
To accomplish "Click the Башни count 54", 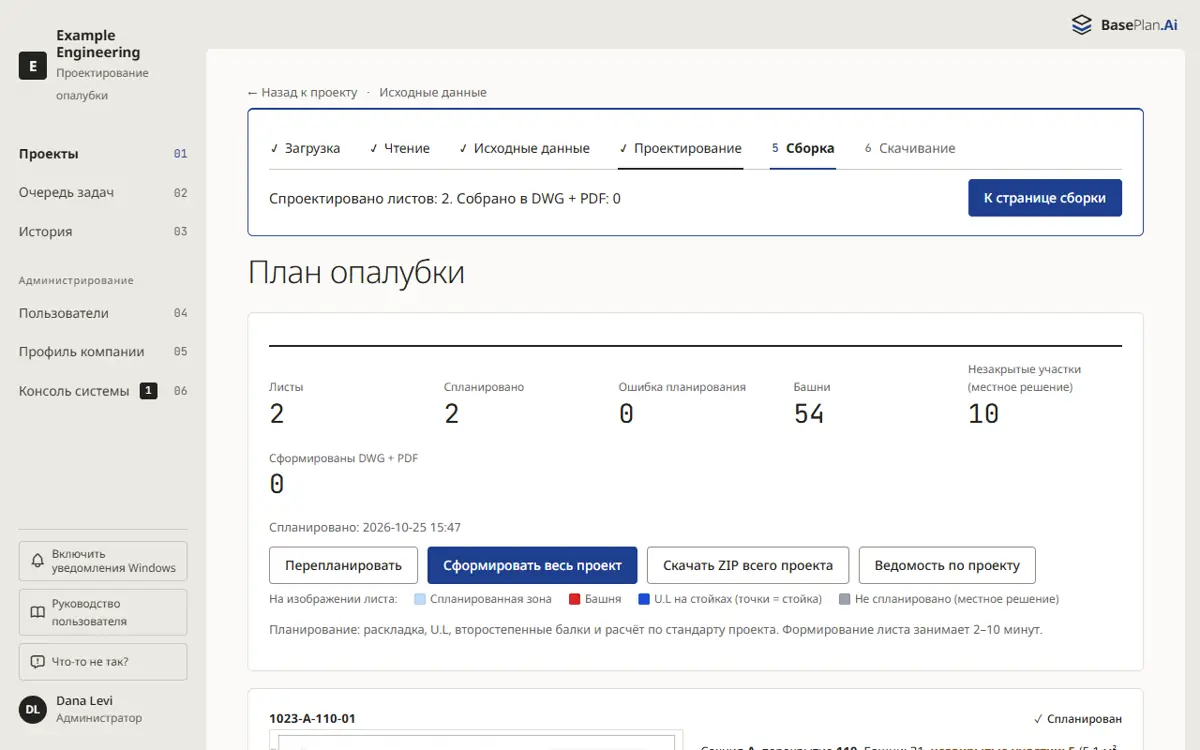I will 809,414.
